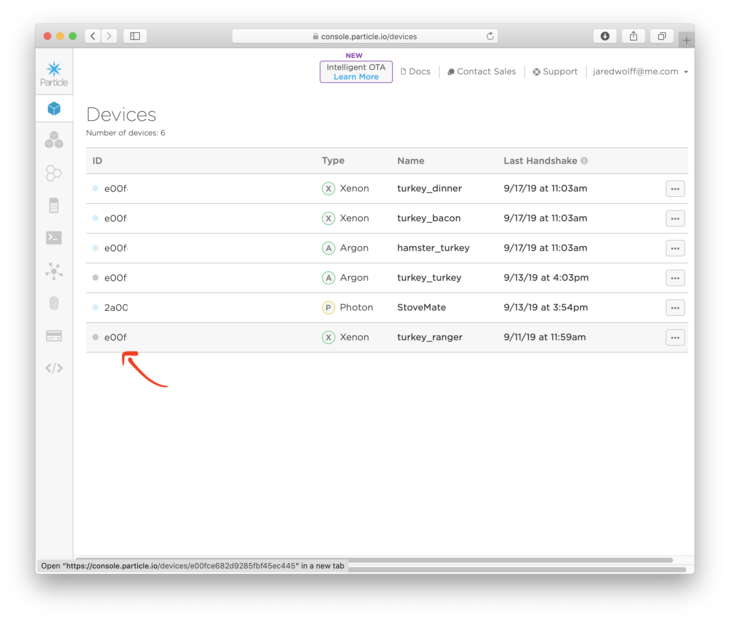
Task: Select the turkey_dinner device name
Action: click(429, 189)
